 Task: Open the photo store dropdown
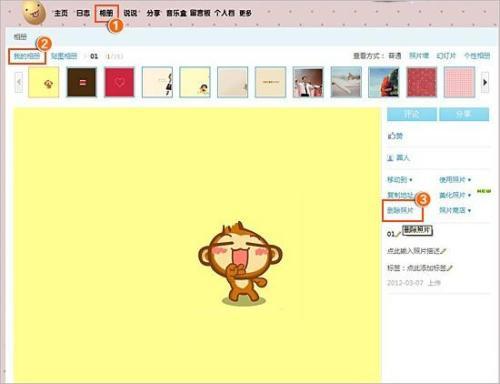(x=455, y=210)
